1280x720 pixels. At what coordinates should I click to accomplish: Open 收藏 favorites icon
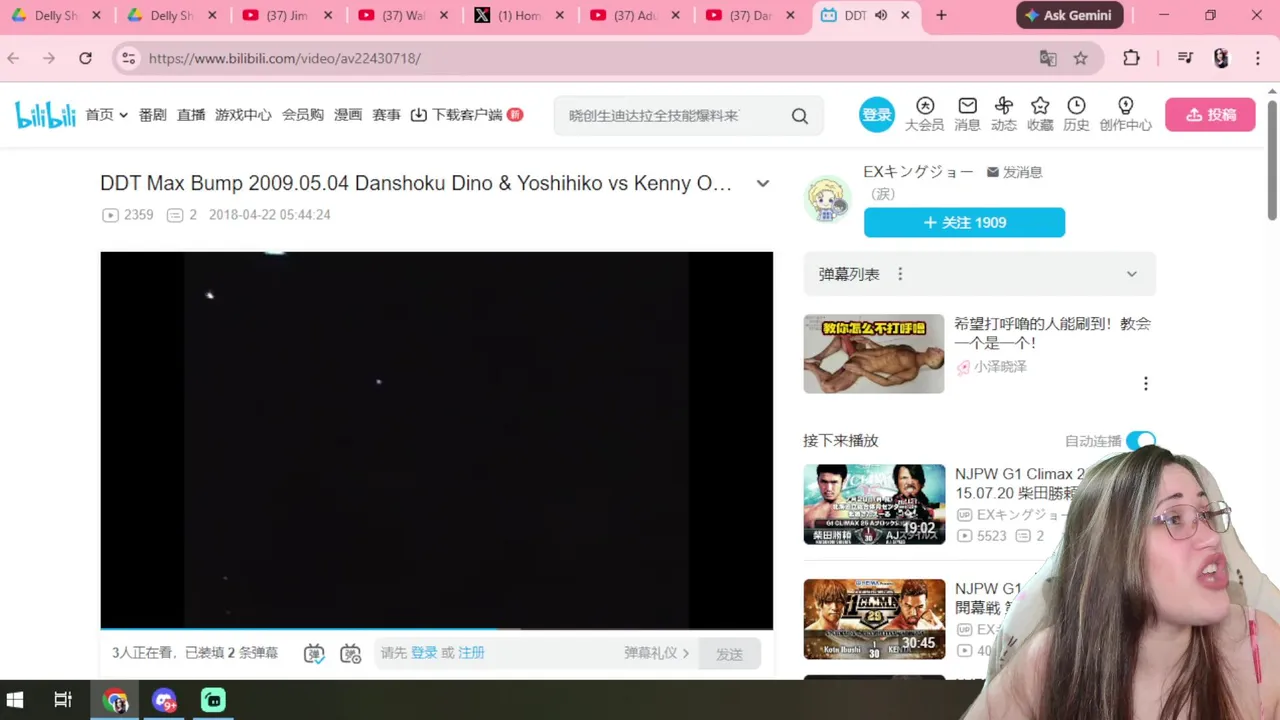[1040, 114]
